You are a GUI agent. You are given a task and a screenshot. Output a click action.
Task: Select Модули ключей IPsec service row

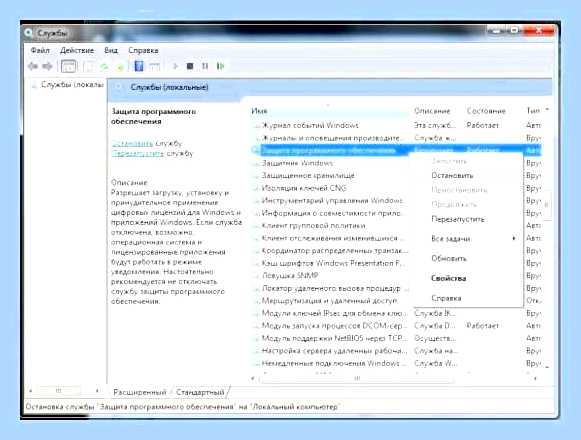(334, 313)
